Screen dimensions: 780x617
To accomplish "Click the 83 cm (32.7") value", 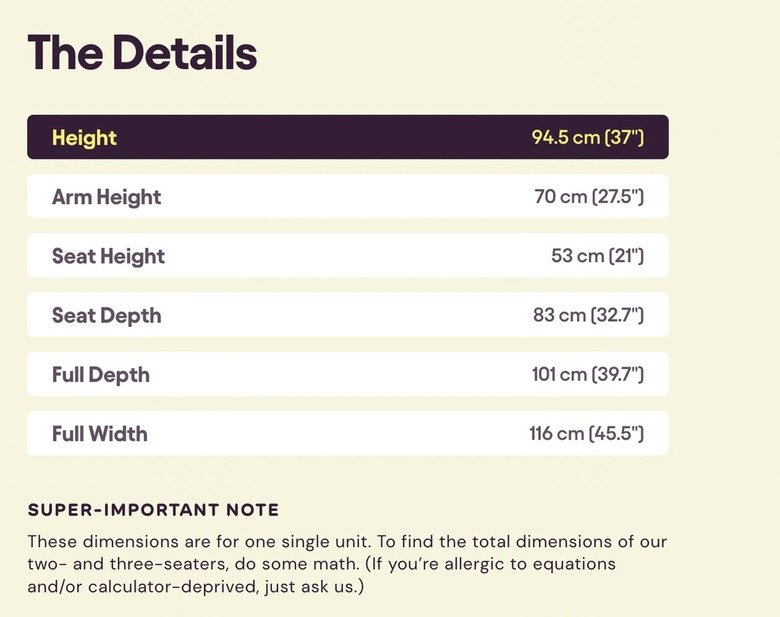I will (588, 316).
